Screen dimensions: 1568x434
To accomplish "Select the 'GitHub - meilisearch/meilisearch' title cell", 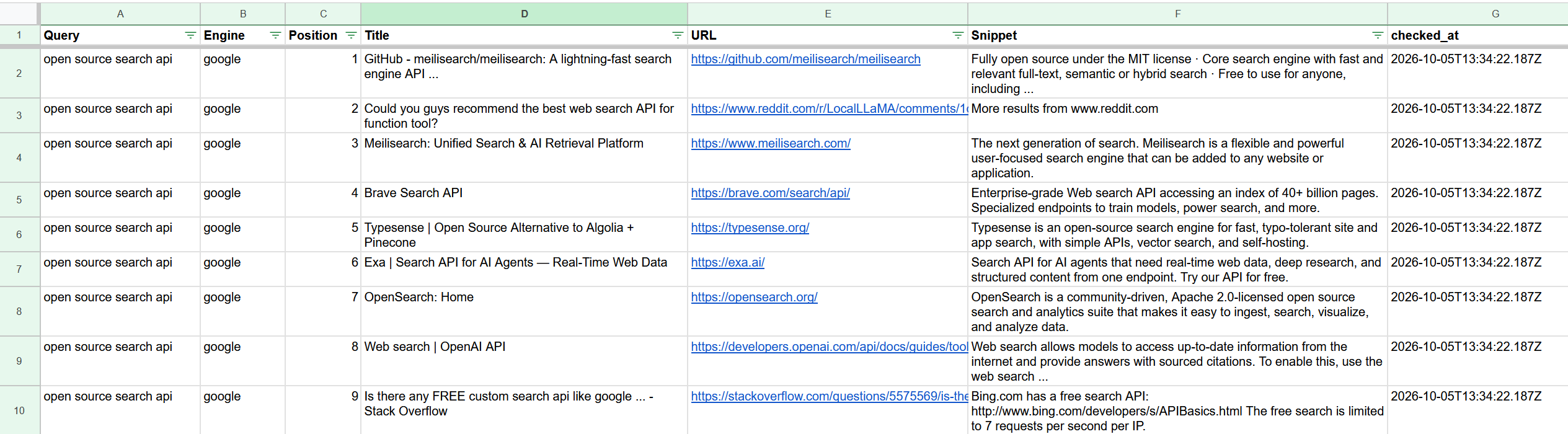I will pyautogui.click(x=525, y=73).
